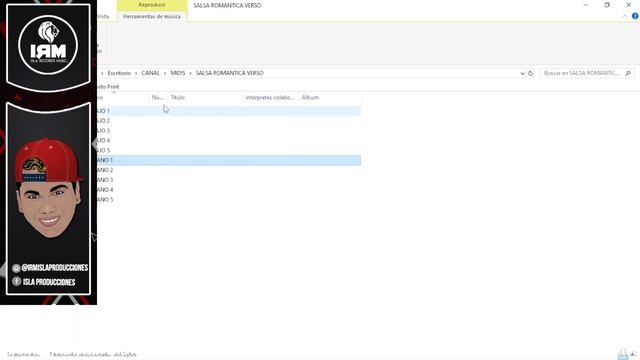
Task: Restore down the Explorer window
Action: pyautogui.click(x=607, y=5)
